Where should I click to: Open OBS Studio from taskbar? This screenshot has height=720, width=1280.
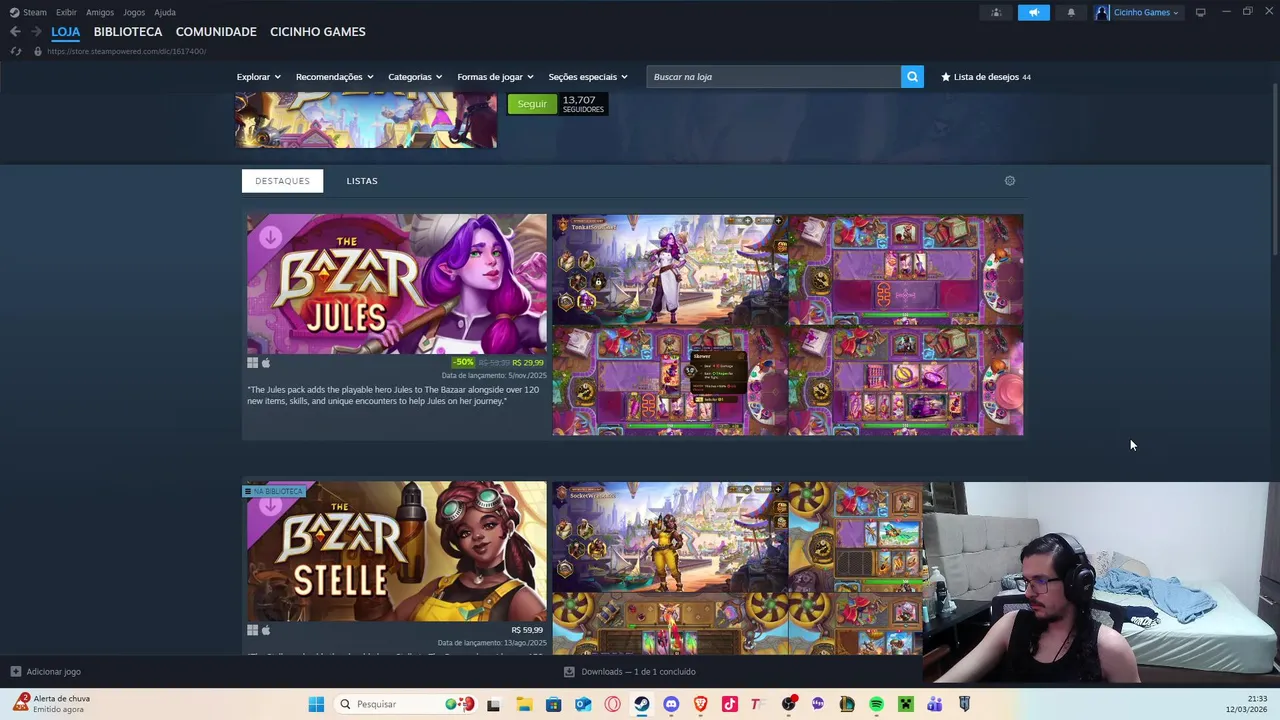point(789,704)
